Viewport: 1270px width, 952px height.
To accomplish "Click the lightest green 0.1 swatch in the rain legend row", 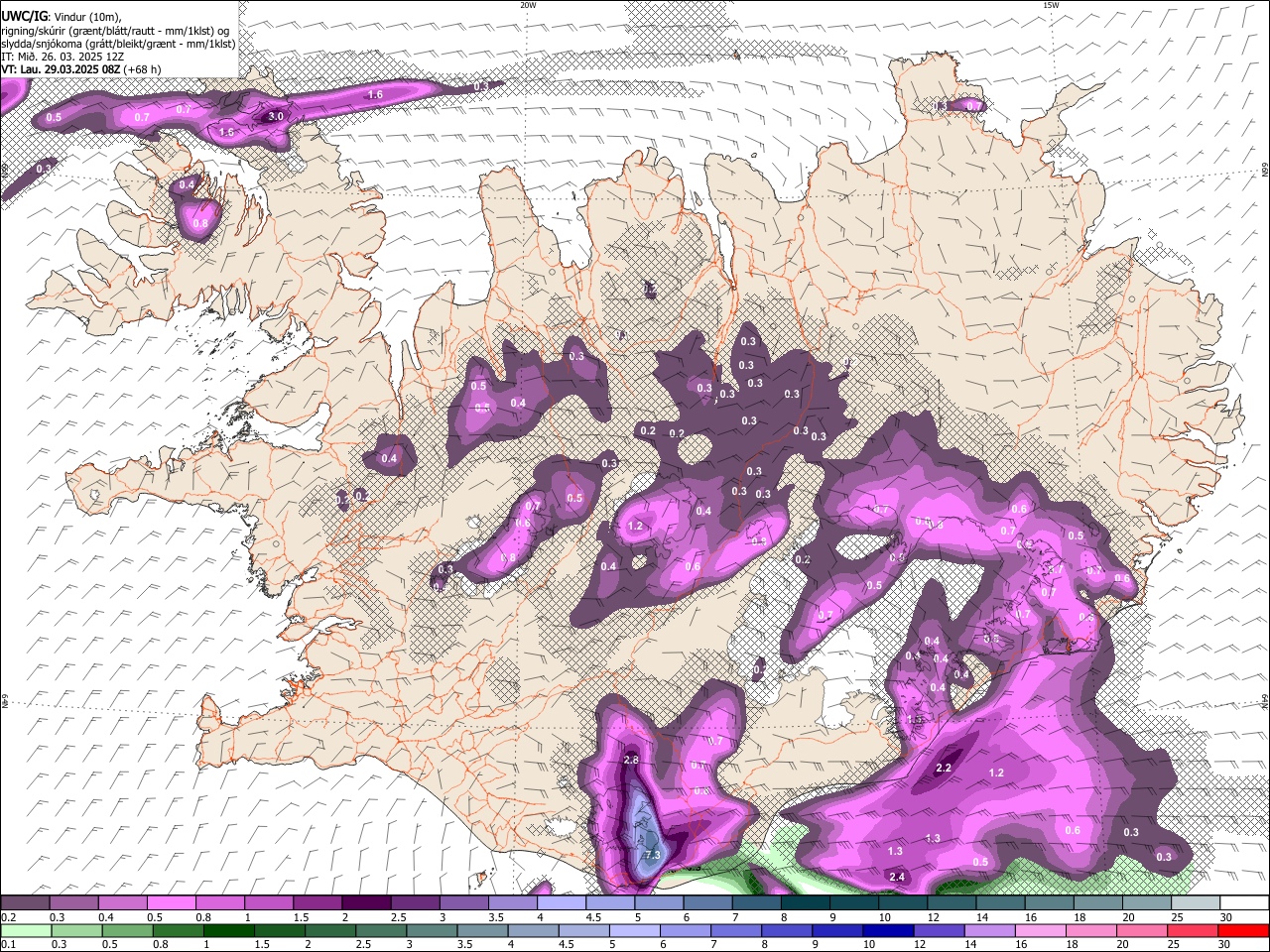I will coord(25,930).
